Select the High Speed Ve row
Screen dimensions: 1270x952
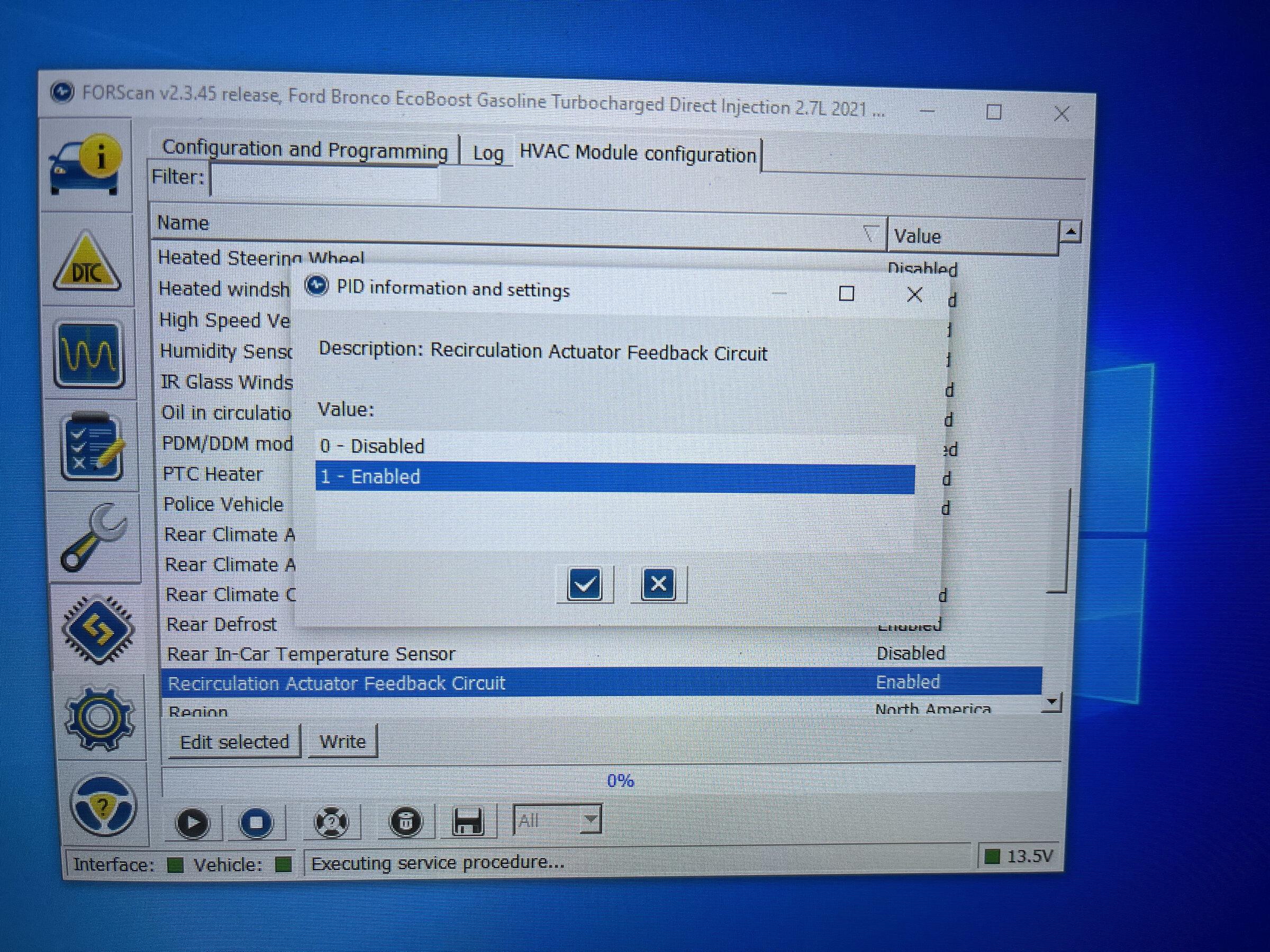point(224,320)
